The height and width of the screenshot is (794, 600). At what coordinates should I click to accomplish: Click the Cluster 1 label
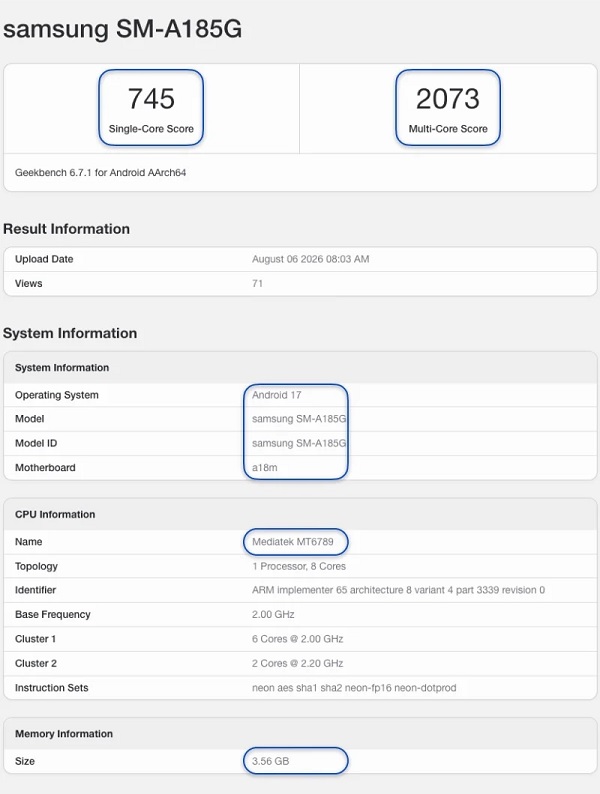[x=35, y=639]
